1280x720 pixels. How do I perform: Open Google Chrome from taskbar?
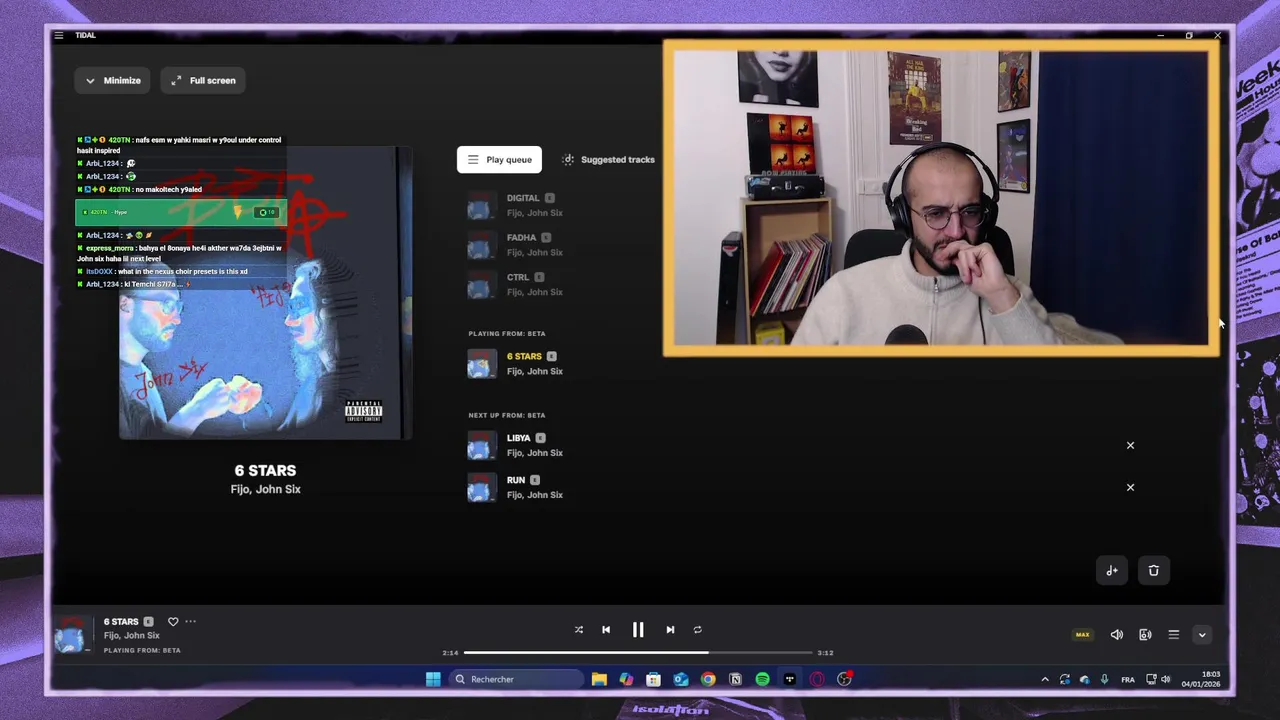point(708,679)
